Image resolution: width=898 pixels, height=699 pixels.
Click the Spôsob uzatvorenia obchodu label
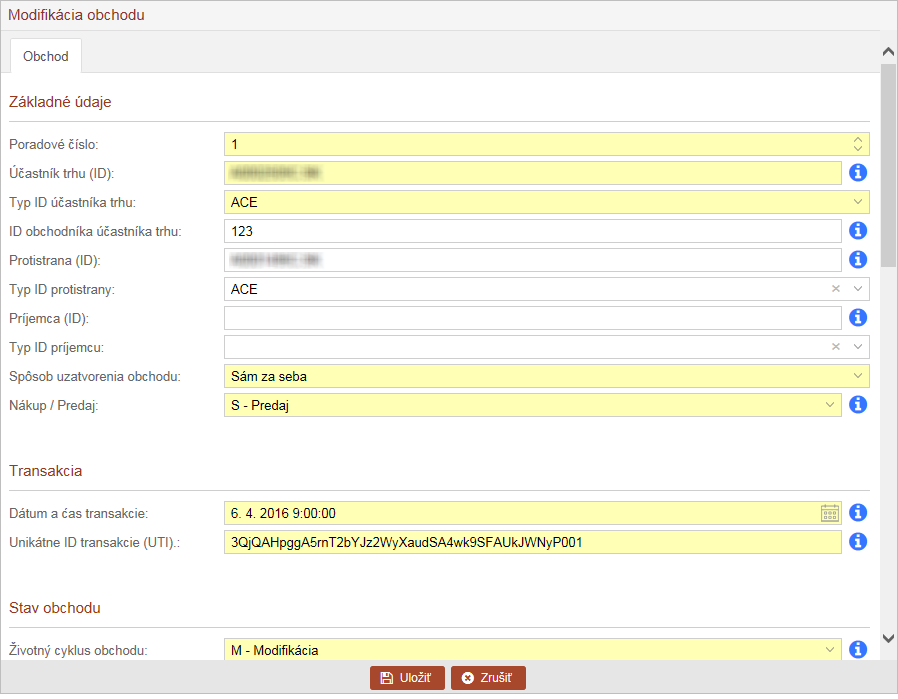click(94, 377)
